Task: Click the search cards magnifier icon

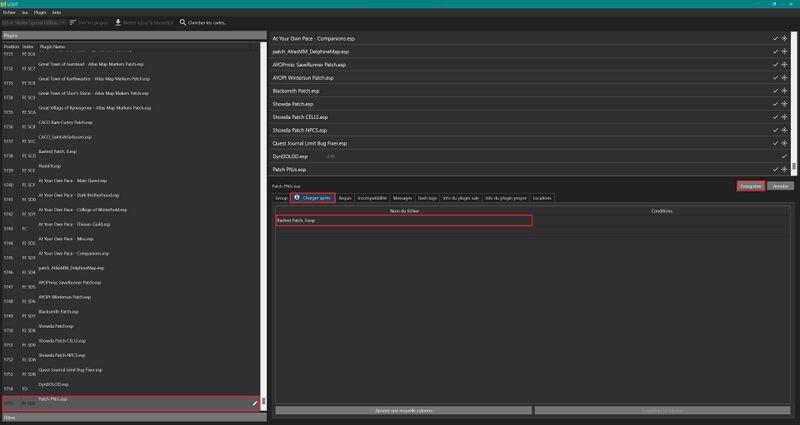Action: [x=183, y=21]
